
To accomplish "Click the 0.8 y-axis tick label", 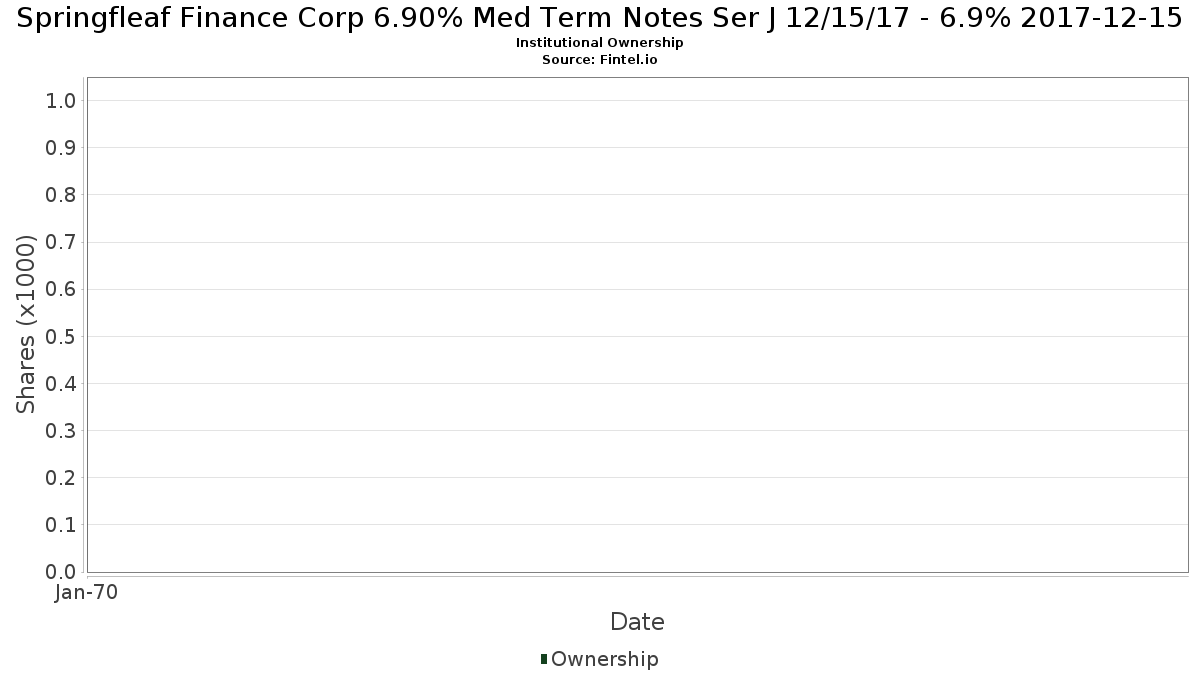I will (x=61, y=195).
